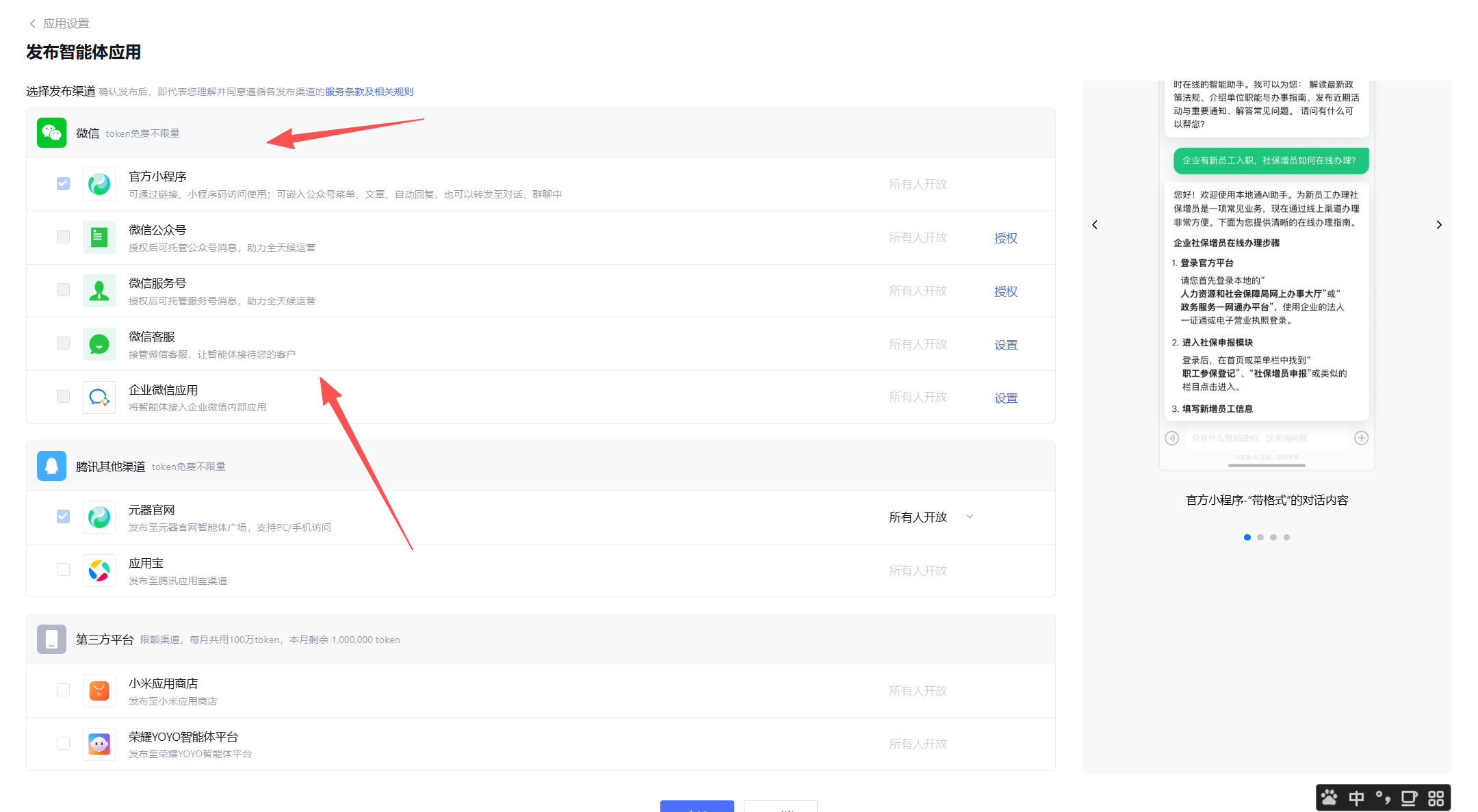Viewport: 1478px width, 812px height.
Task: Click the 企业微信应用 icon
Action: 99,397
